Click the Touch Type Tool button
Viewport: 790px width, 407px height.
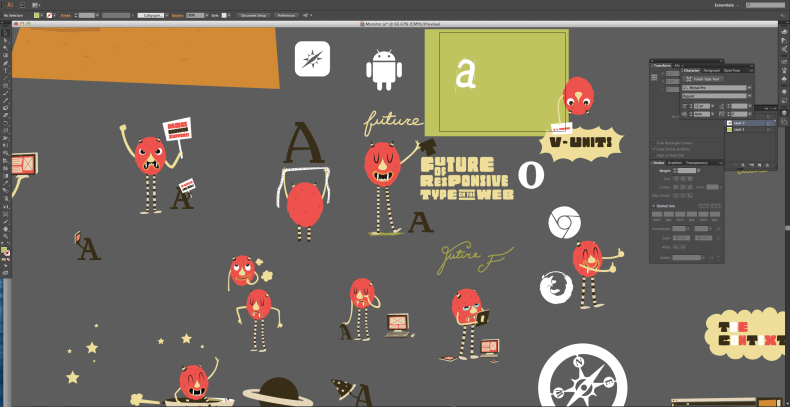[703, 79]
